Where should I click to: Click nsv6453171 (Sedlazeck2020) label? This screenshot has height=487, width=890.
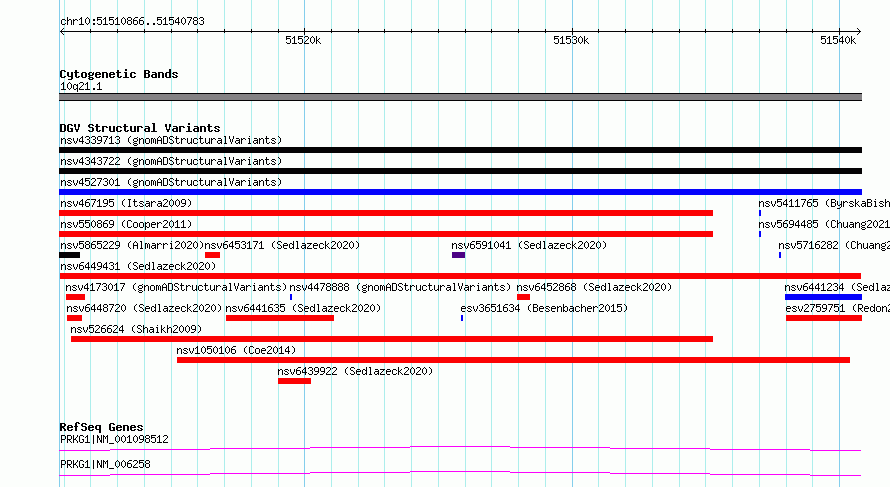point(282,245)
